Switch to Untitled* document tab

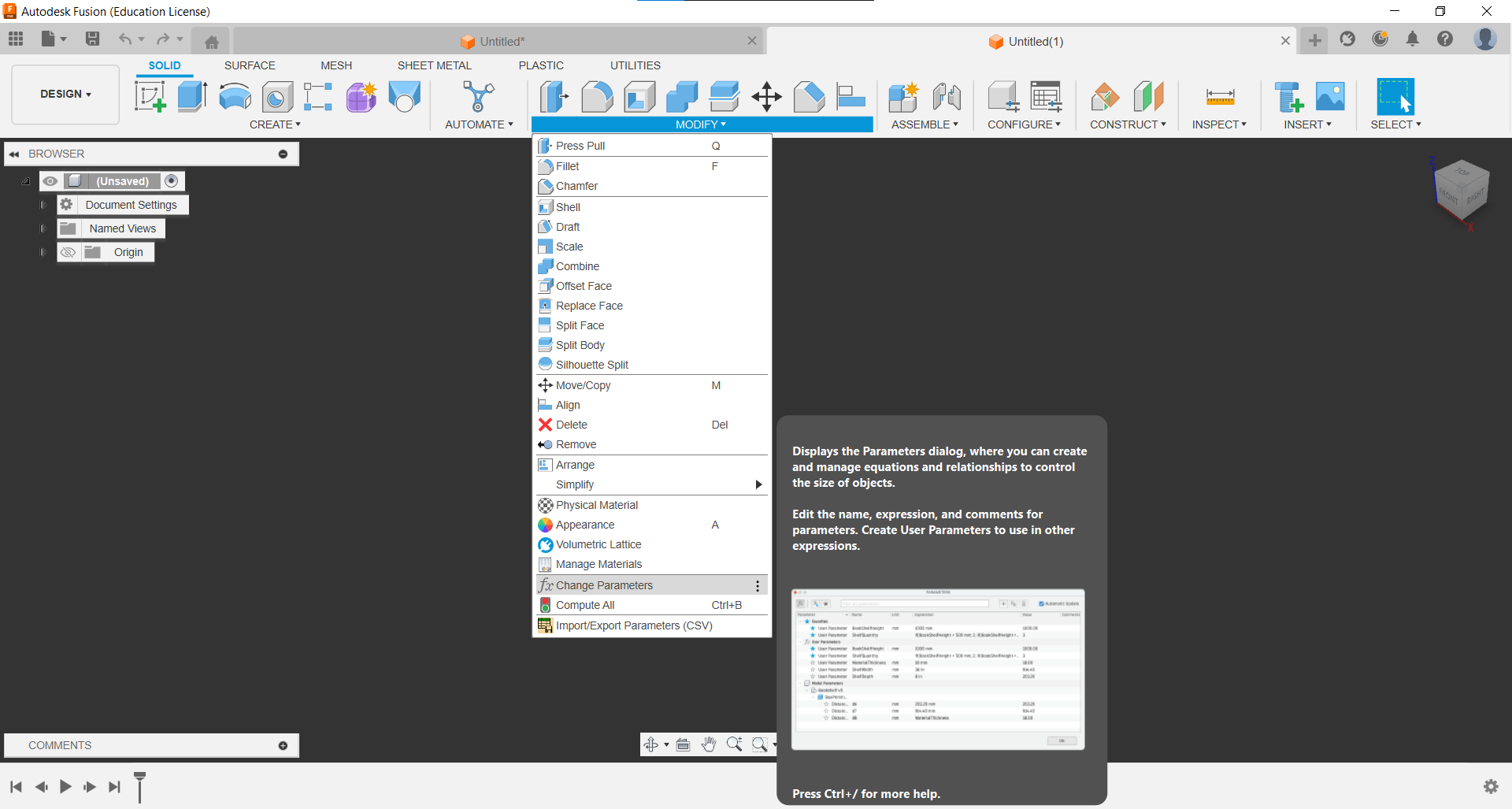498,42
